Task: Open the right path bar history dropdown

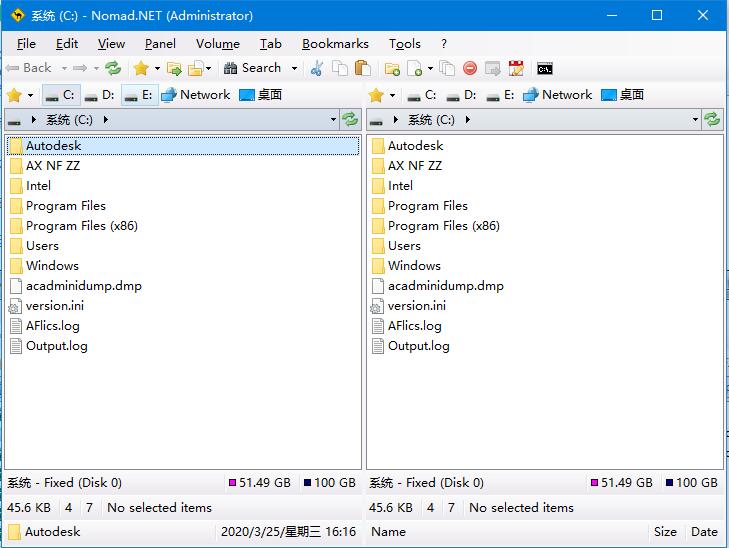Action: click(x=695, y=120)
